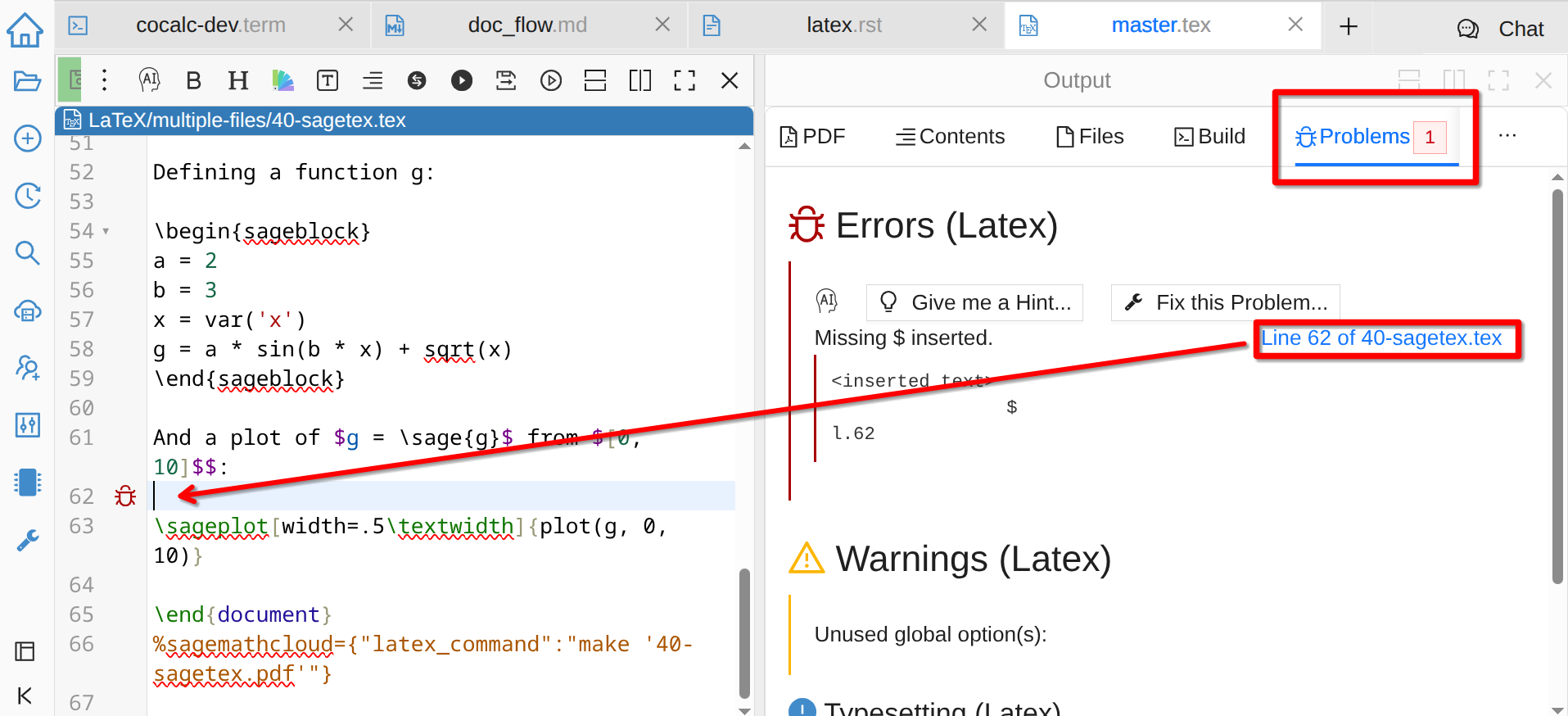Toggle horizontal split of the editor frame

[x=595, y=80]
